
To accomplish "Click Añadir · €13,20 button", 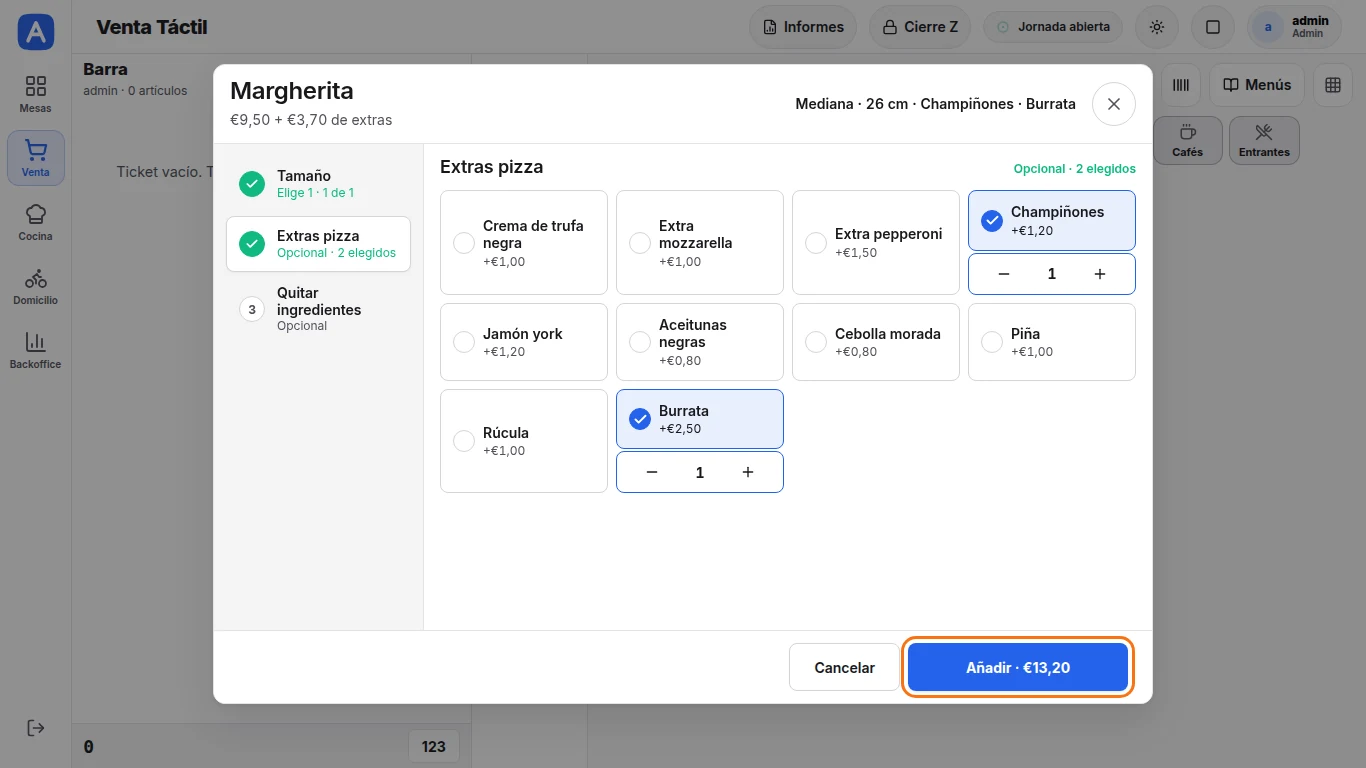I will click(1018, 667).
